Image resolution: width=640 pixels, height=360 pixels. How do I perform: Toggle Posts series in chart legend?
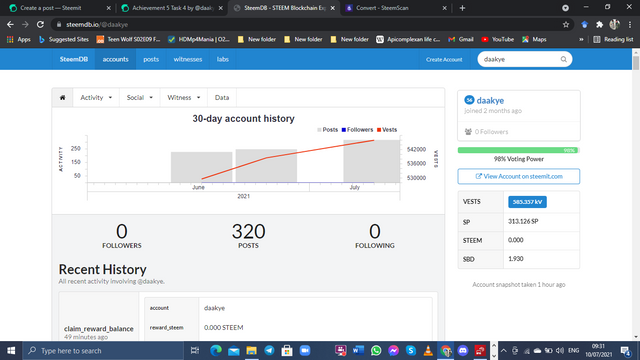(x=327, y=130)
